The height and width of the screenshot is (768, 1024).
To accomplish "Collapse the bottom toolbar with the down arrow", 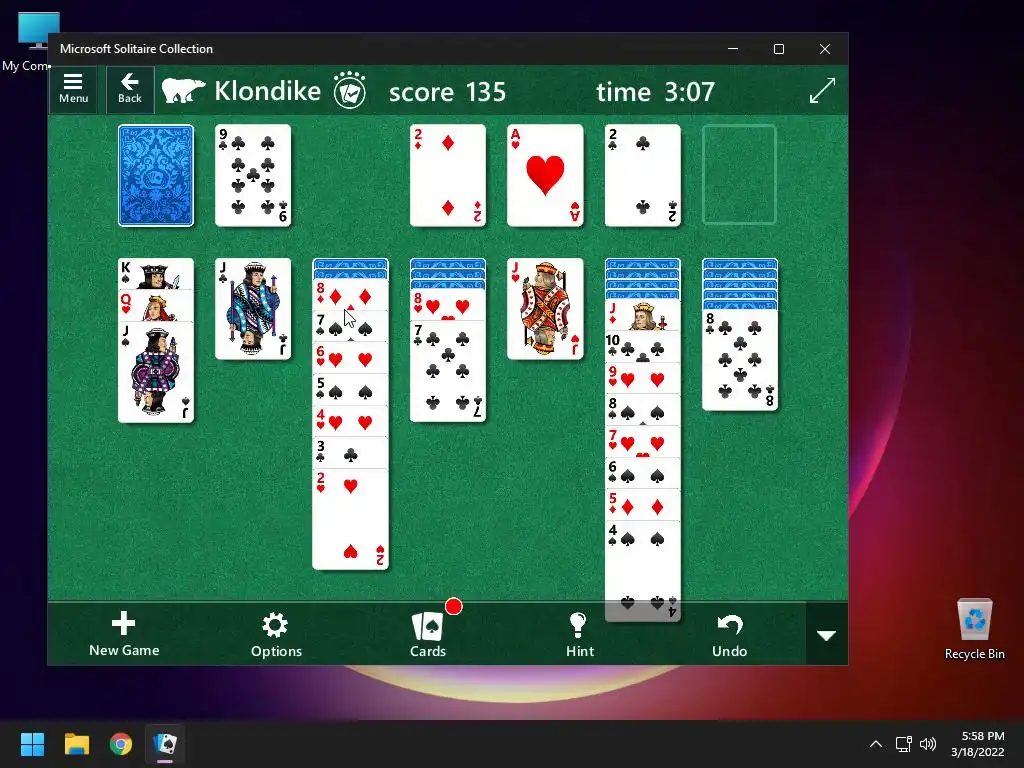I will tap(827, 635).
